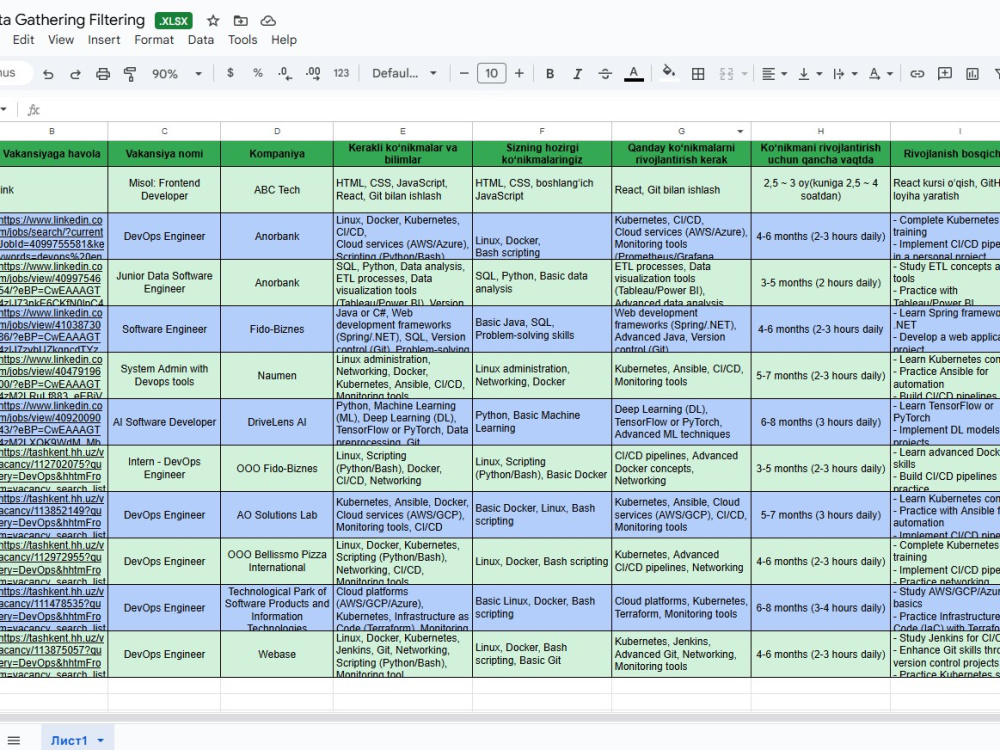Select 'OOO Bellissmo Pizza International' cell
This screenshot has height=750, width=1000.
277,561
